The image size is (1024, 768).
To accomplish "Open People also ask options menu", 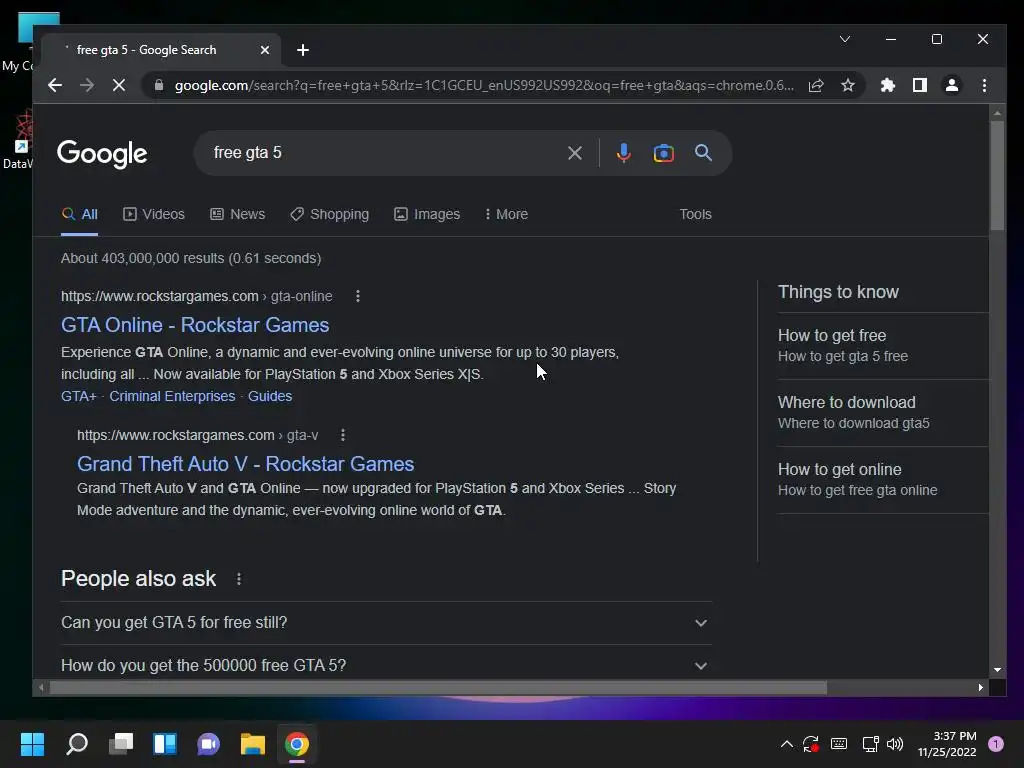I will [x=239, y=579].
